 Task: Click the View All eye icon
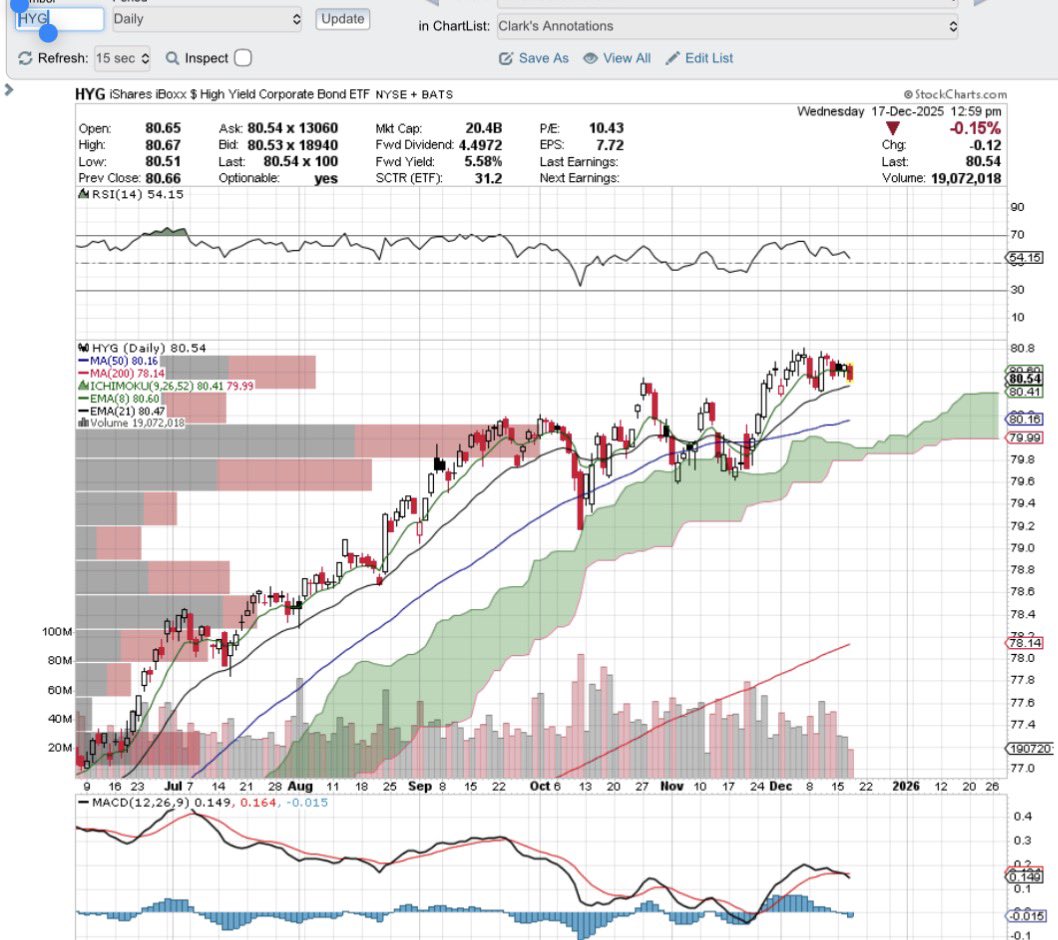tap(590, 58)
